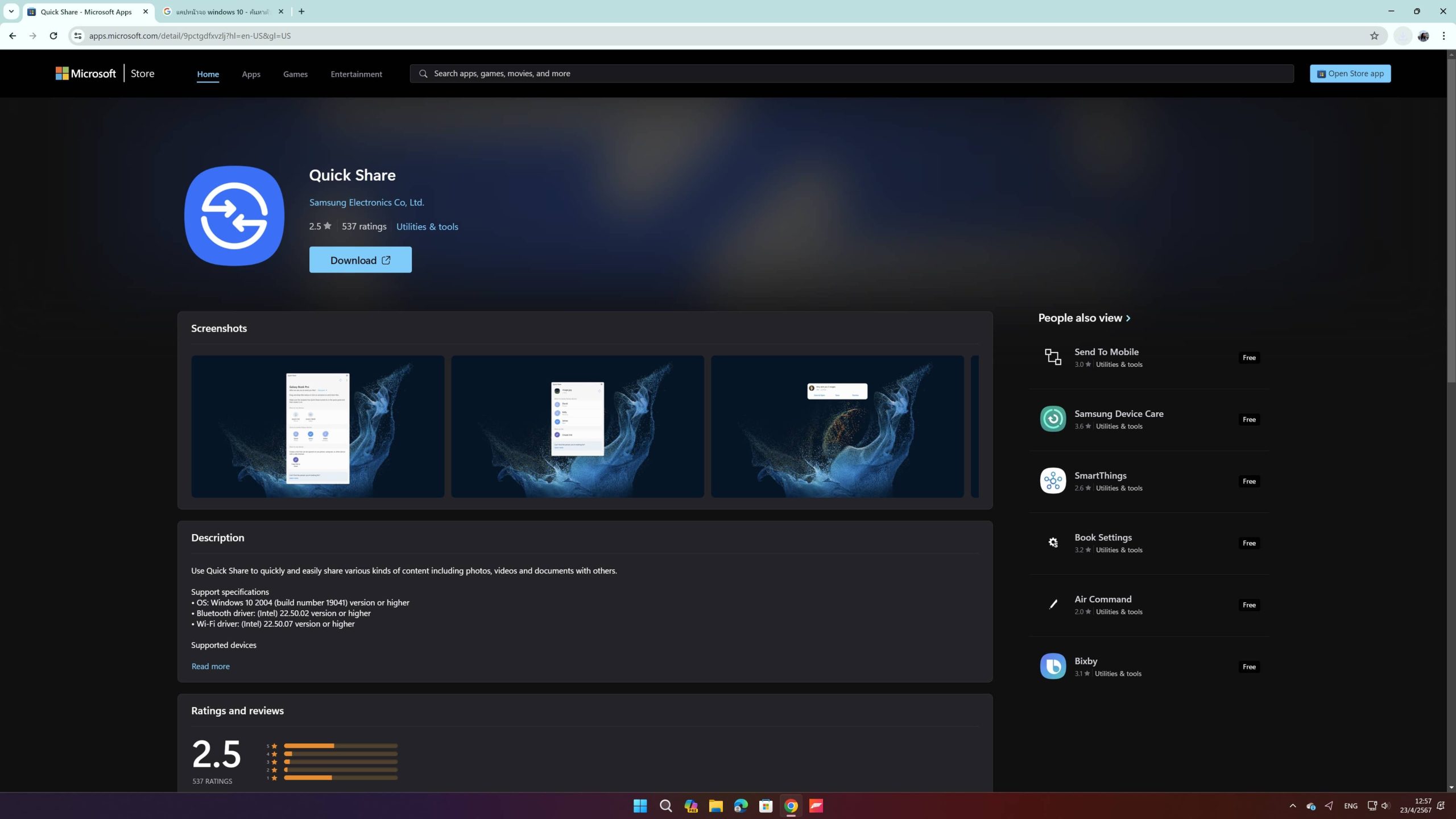
Task: Click the Bixby app icon
Action: (x=1053, y=666)
